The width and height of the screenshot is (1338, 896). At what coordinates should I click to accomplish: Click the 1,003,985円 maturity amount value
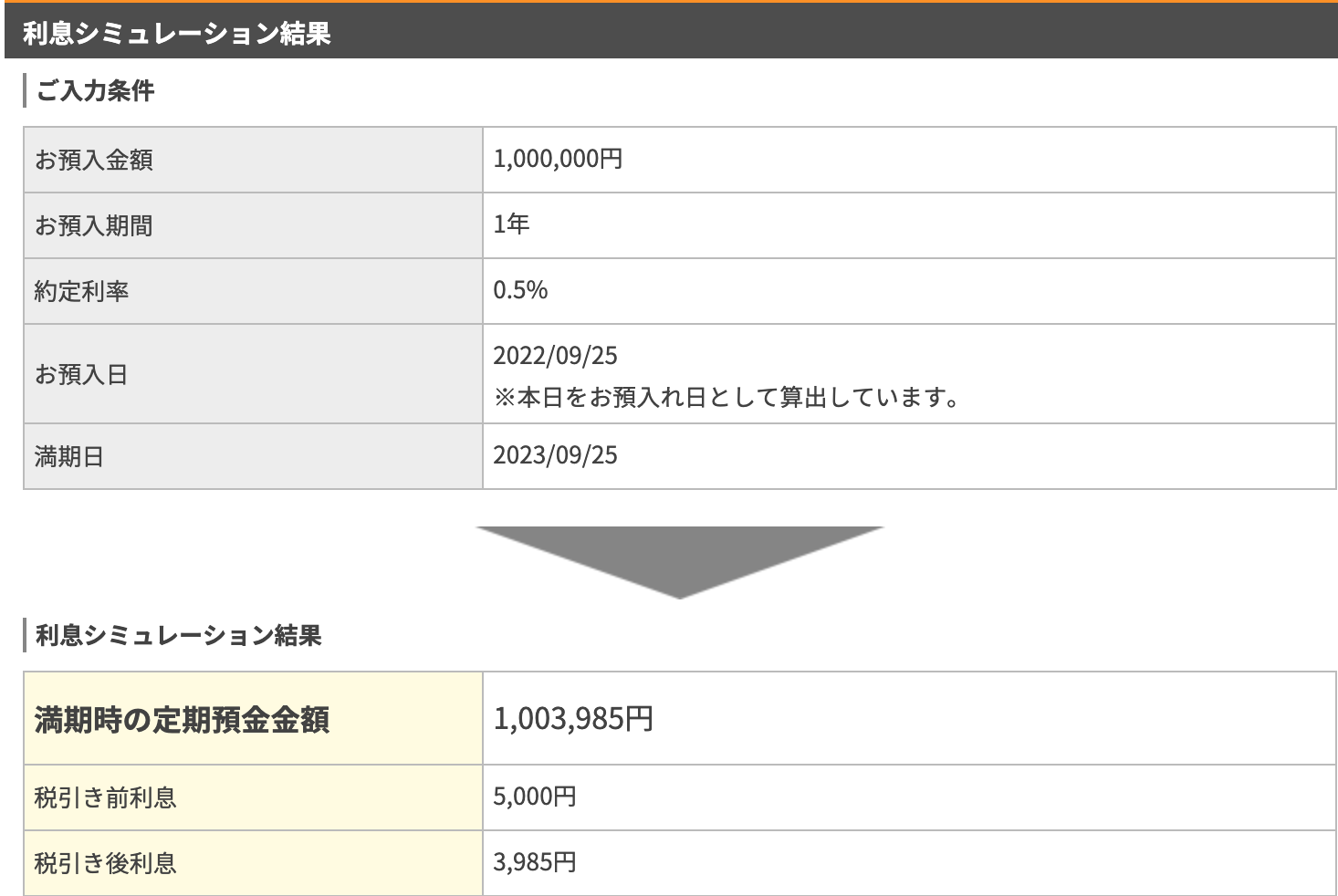573,719
